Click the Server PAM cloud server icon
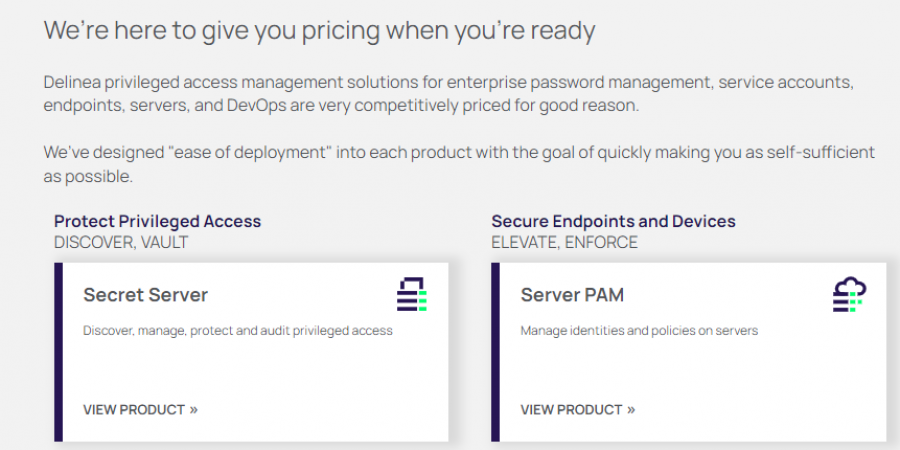This screenshot has width=900, height=450. (849, 295)
